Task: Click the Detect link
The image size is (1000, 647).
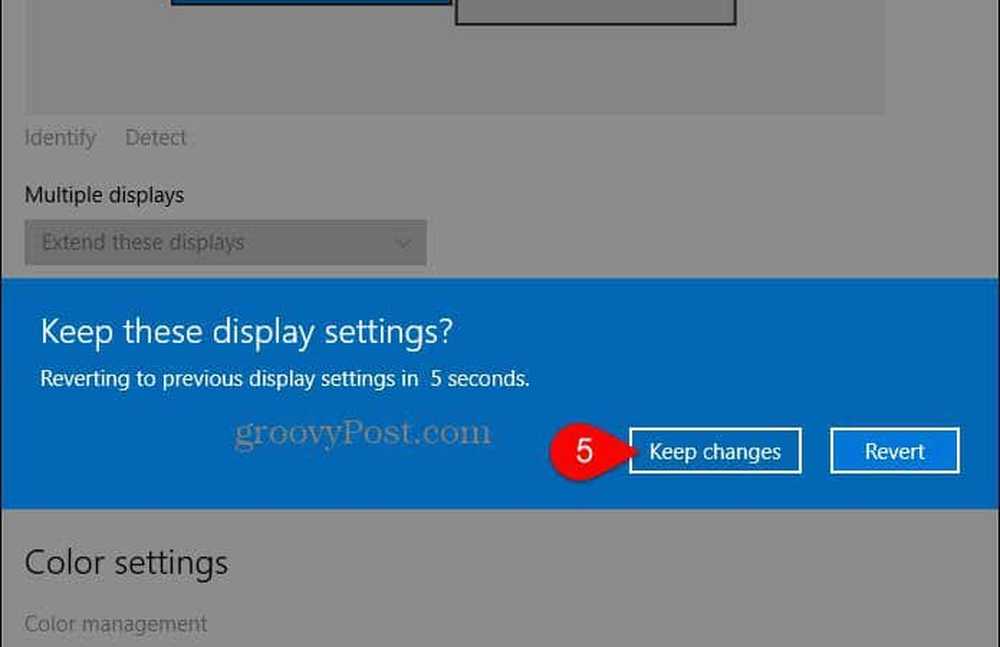Action: (156, 137)
